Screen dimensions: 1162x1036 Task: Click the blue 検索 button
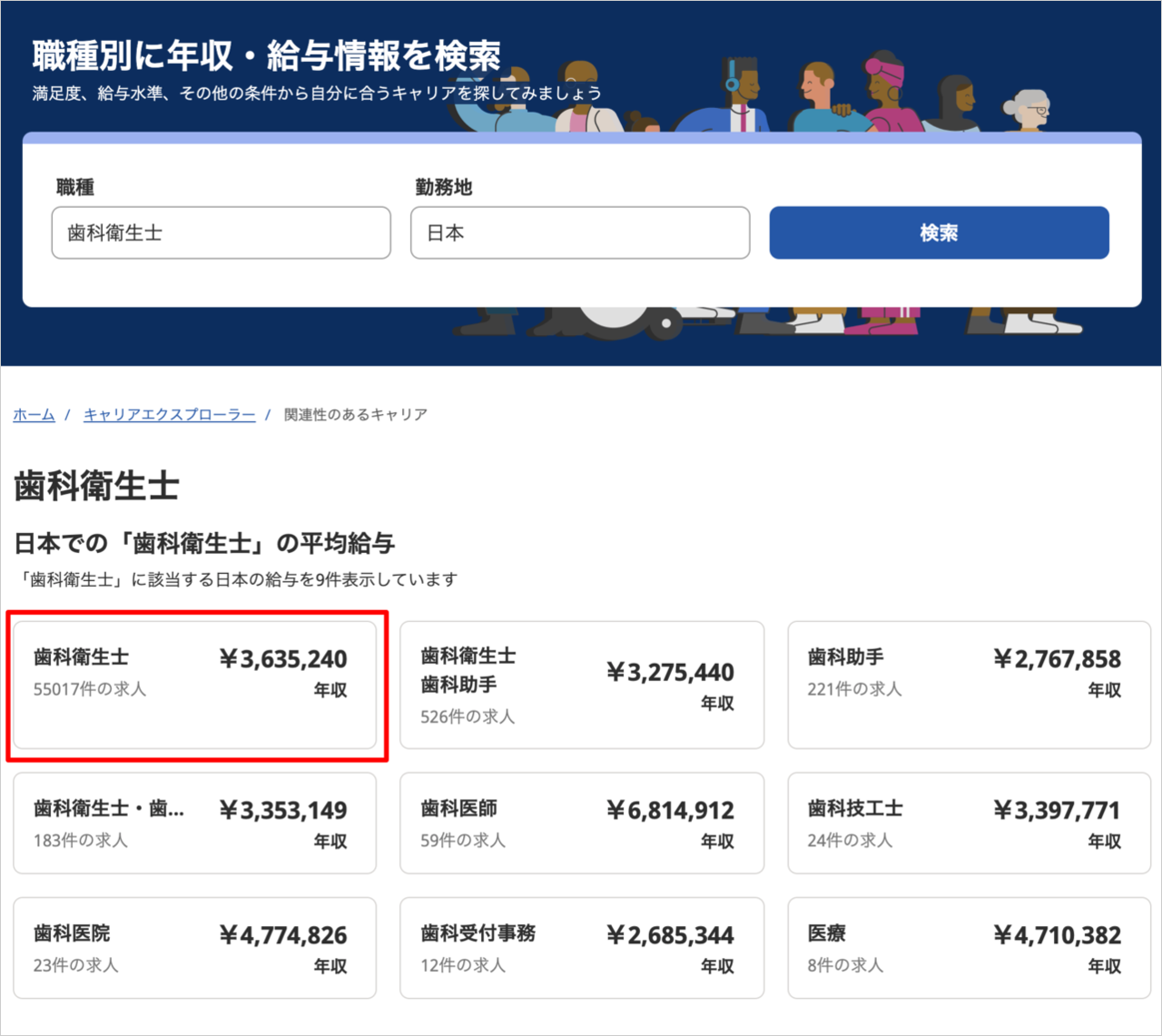pyautogui.click(x=939, y=232)
